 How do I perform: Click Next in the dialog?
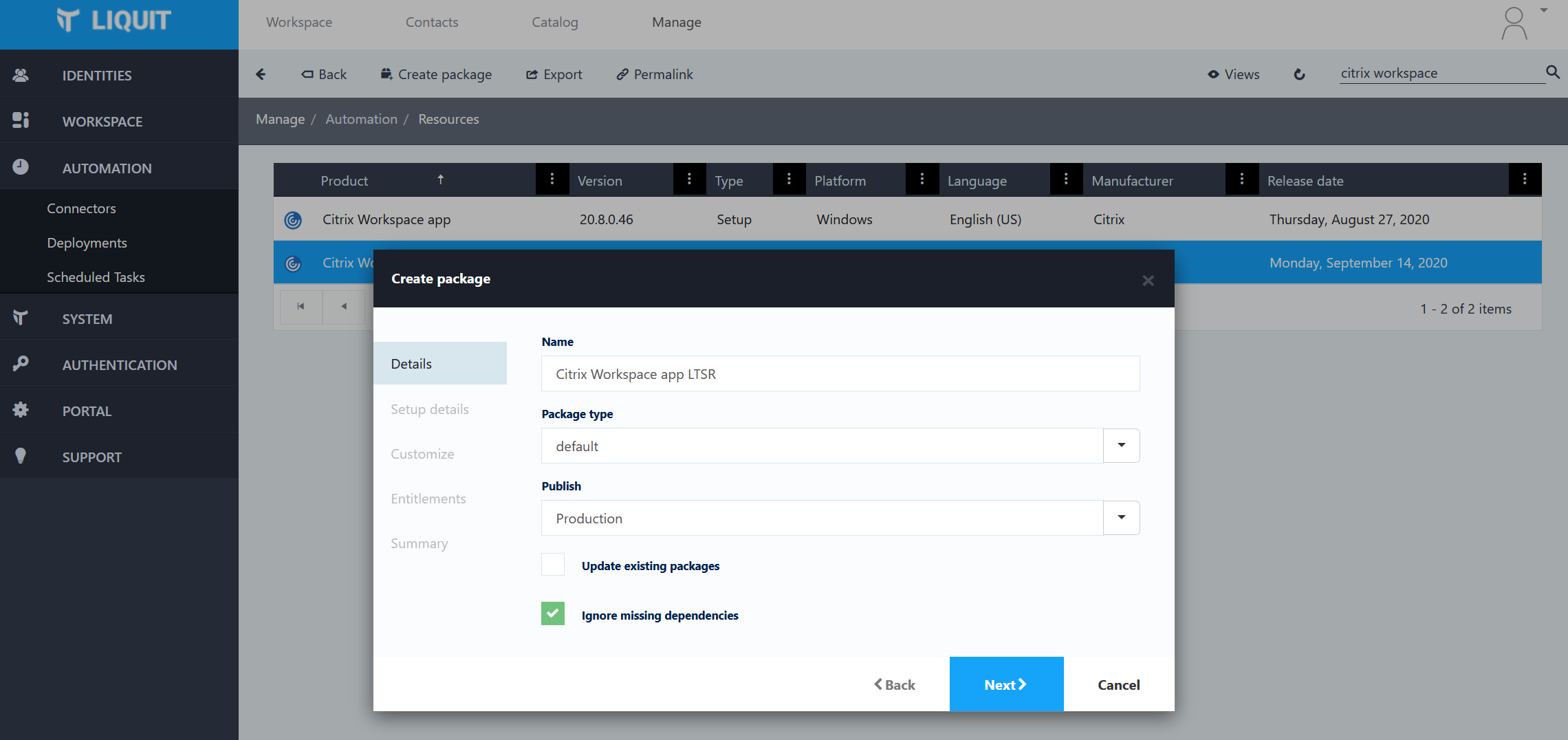1006,684
